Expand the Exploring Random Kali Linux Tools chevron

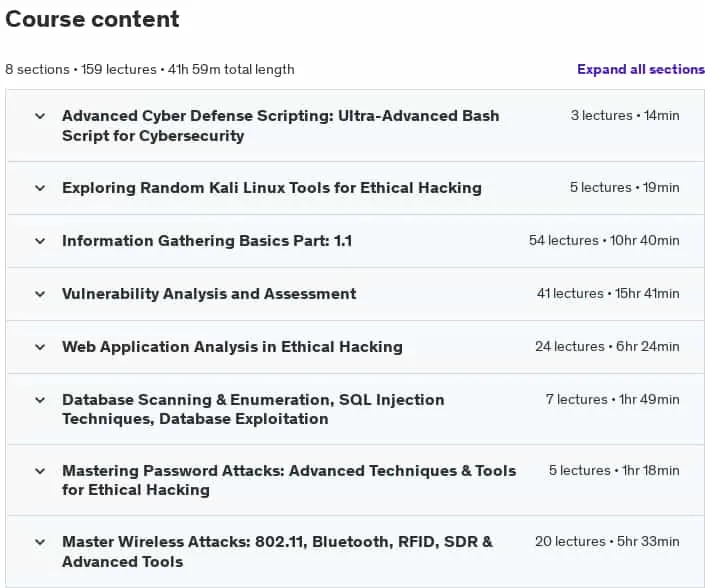click(x=40, y=188)
